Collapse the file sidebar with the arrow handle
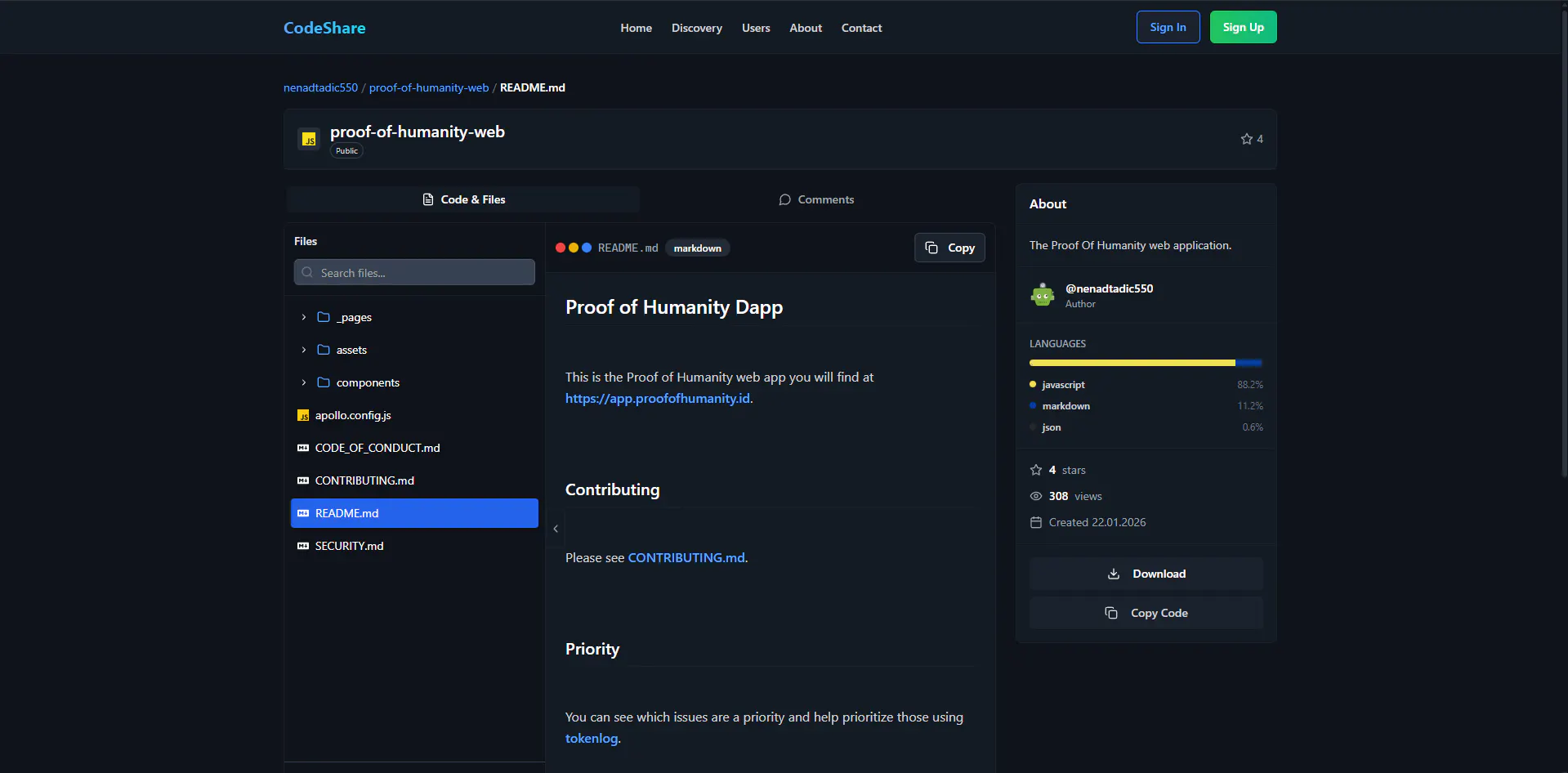 [x=556, y=529]
